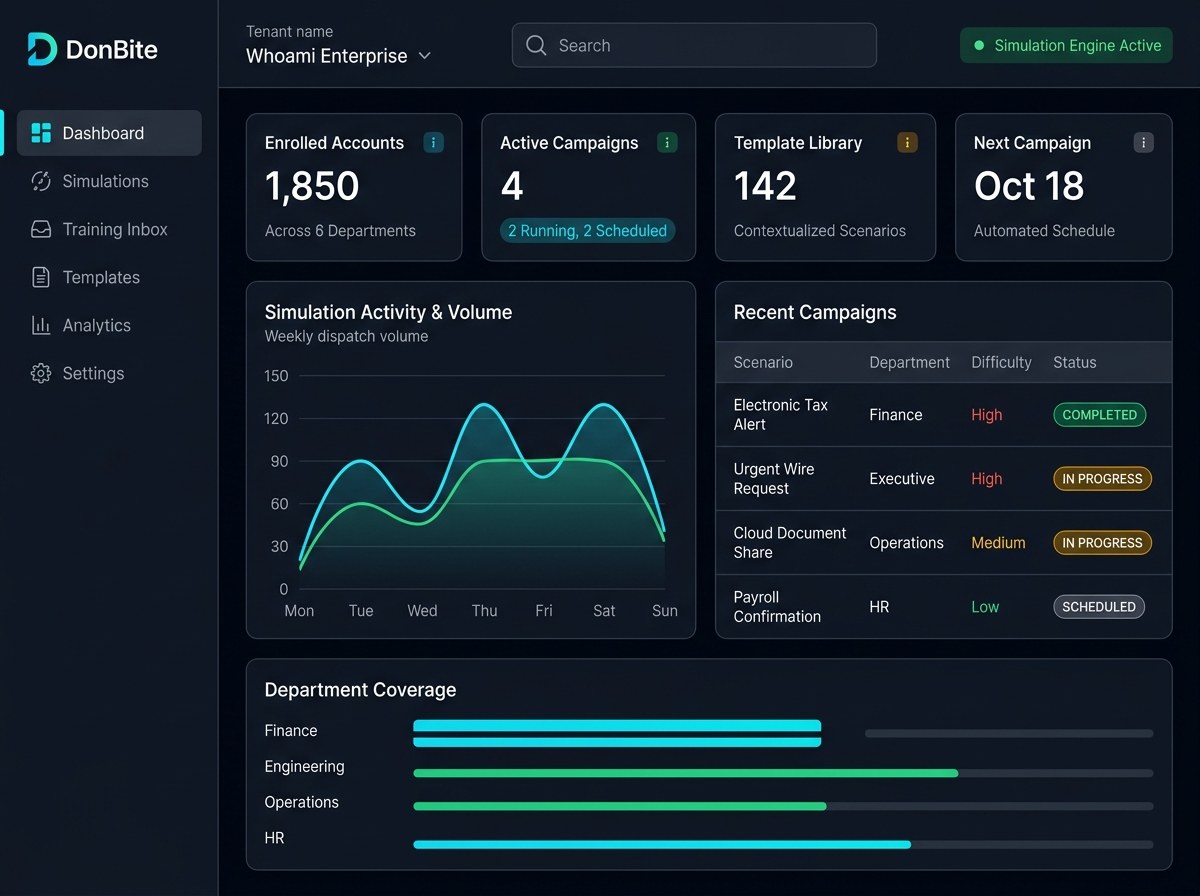Sort by Department column header
Viewport: 1200px width, 896px height.
[x=909, y=362]
